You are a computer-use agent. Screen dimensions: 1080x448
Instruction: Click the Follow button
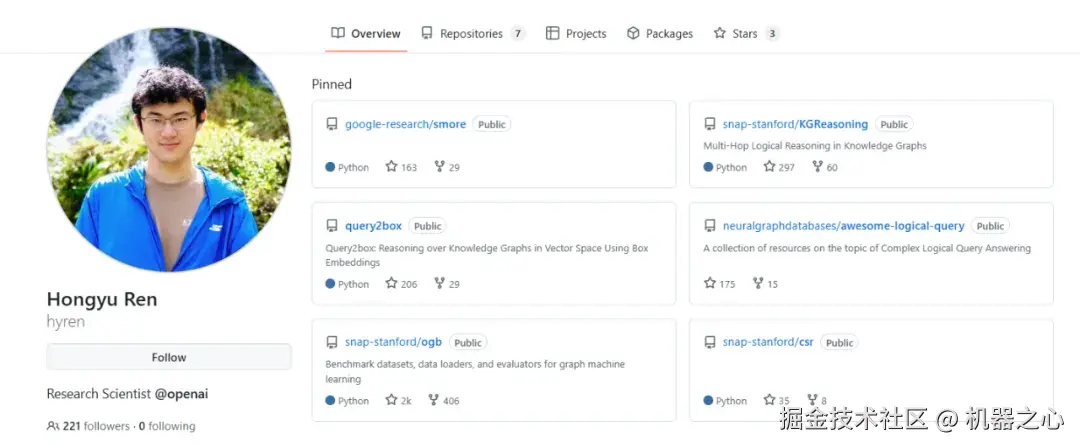tap(169, 357)
